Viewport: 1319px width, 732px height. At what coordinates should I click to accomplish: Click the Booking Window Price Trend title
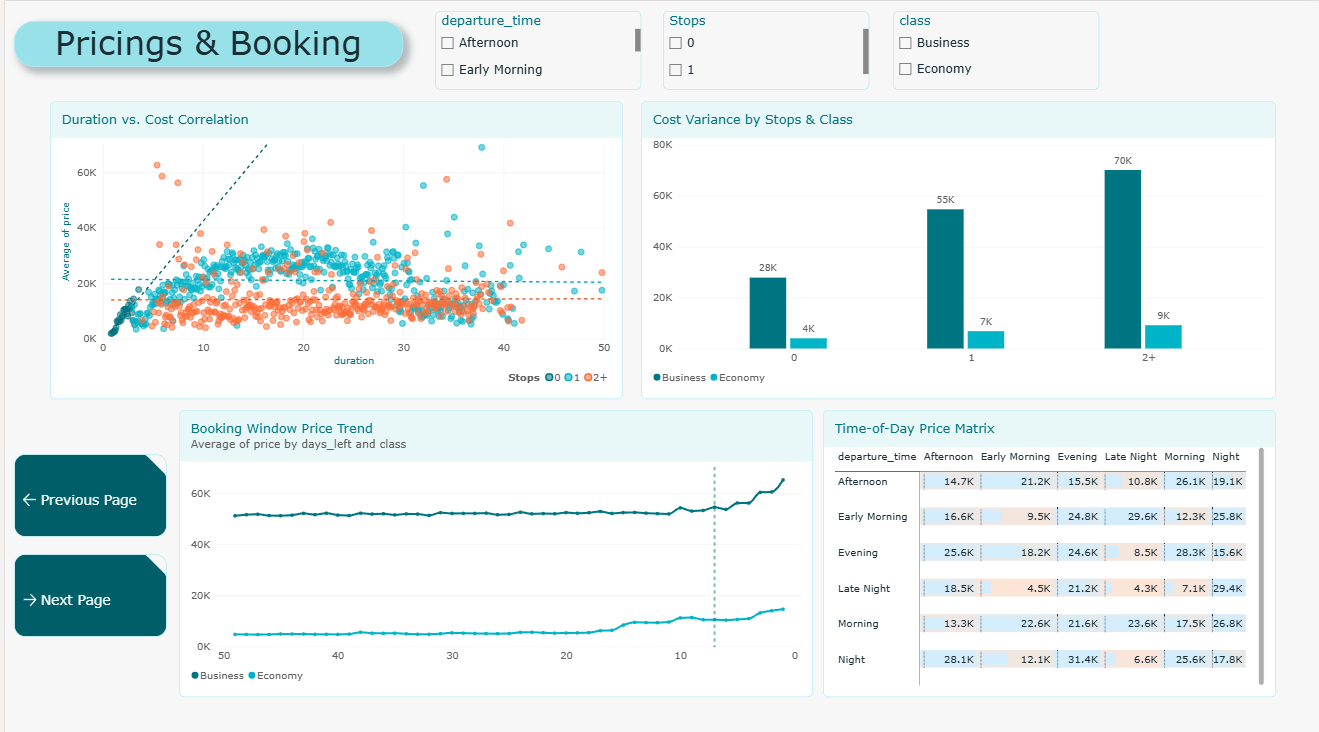282,429
